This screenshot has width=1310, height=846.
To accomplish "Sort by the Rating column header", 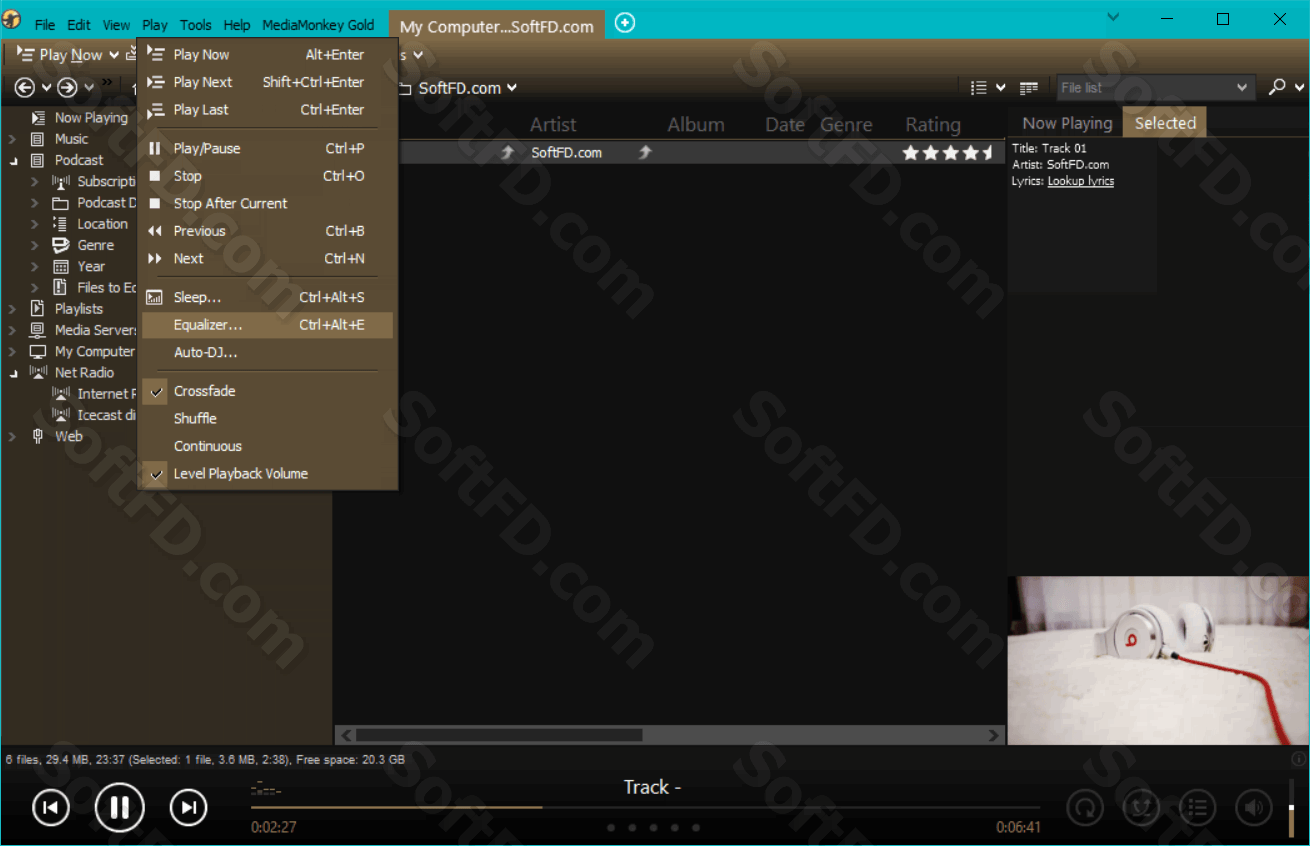I will tap(933, 125).
